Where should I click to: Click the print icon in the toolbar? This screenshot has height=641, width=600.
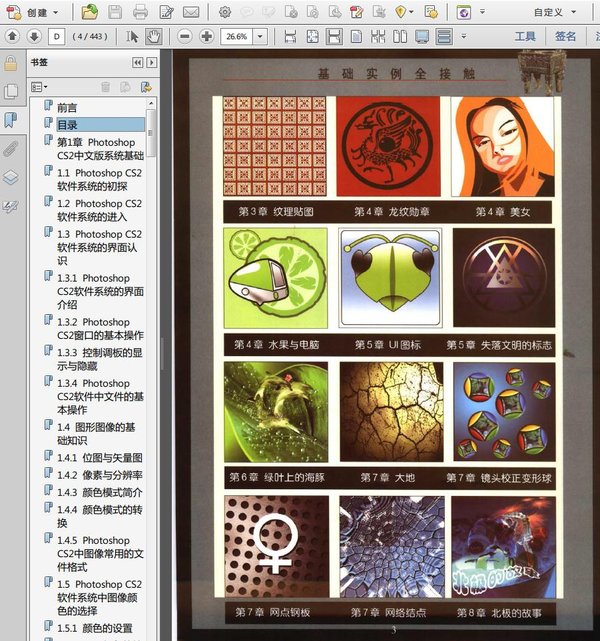(140, 12)
